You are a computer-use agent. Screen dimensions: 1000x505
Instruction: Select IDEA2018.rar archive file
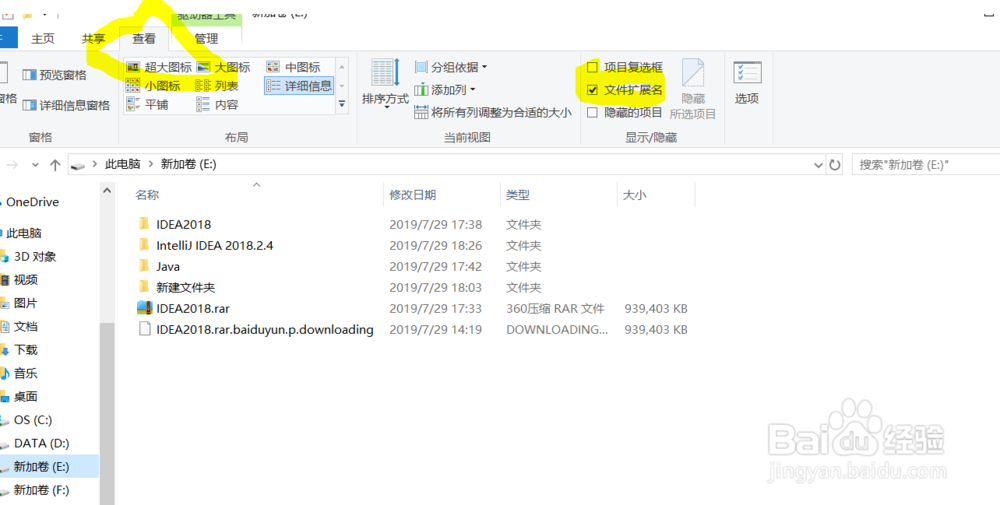pyautogui.click(x=193, y=309)
